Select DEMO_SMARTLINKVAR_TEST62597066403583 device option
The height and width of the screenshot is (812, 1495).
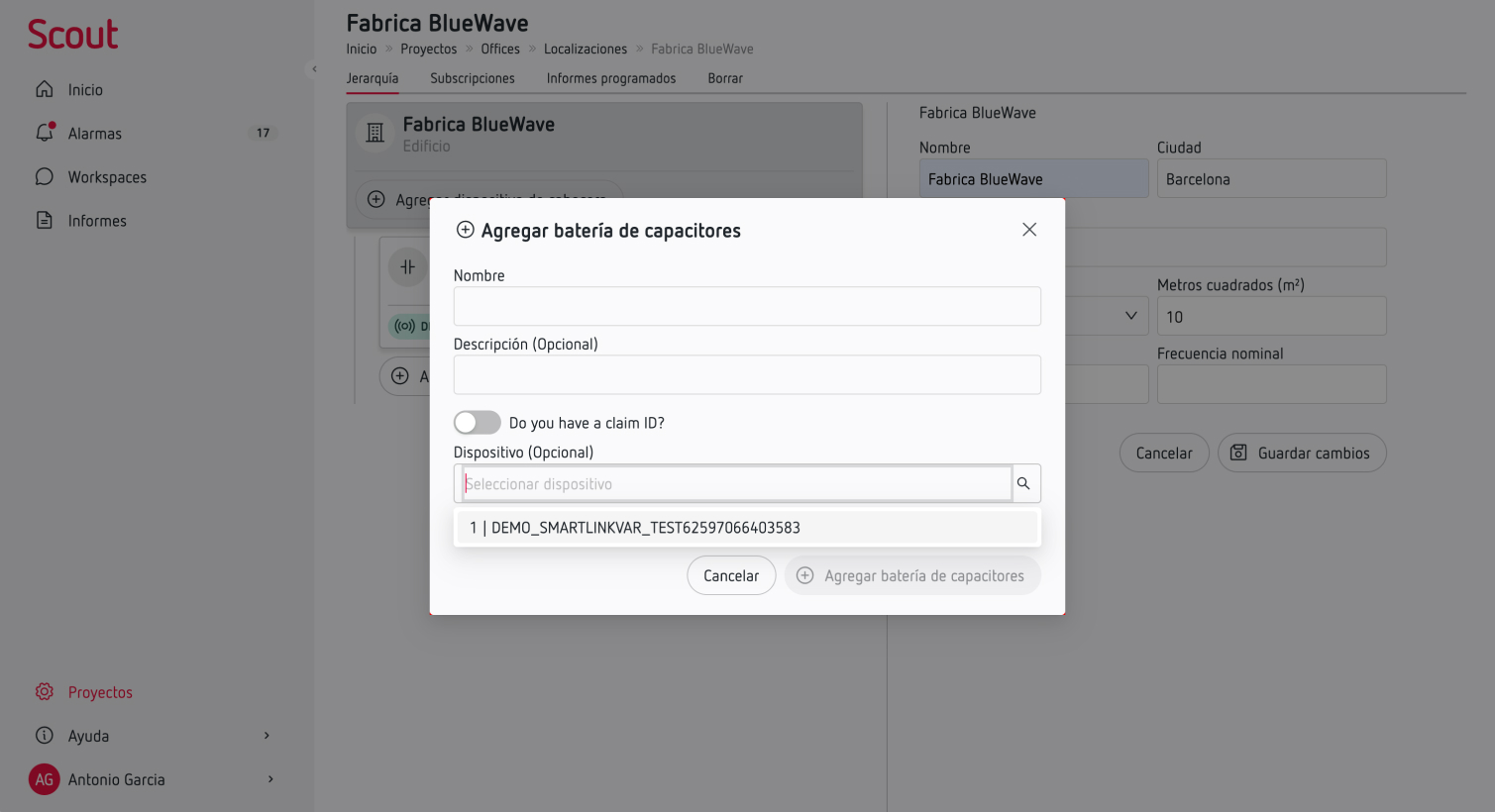[747, 528]
